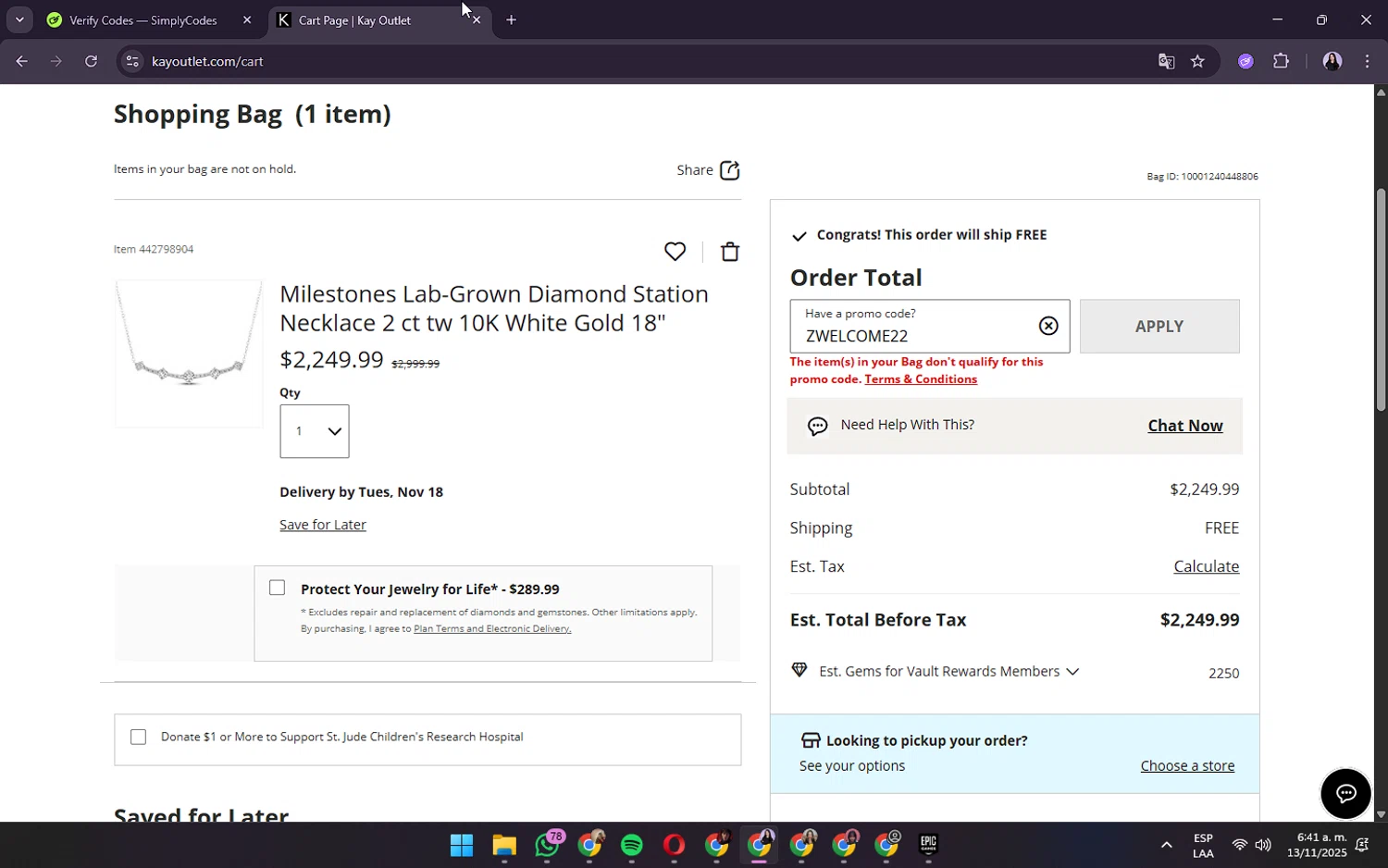Click the speech bubble icon beside Need Help

tap(817, 426)
